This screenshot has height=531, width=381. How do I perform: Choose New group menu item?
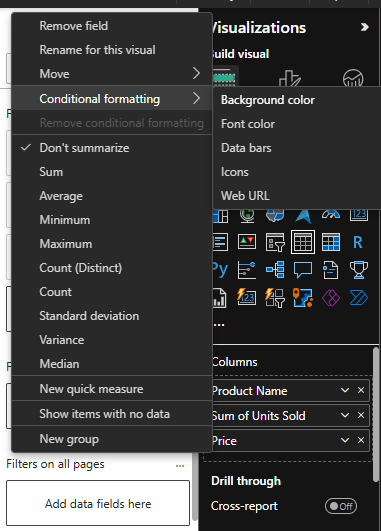click(x=112, y=439)
